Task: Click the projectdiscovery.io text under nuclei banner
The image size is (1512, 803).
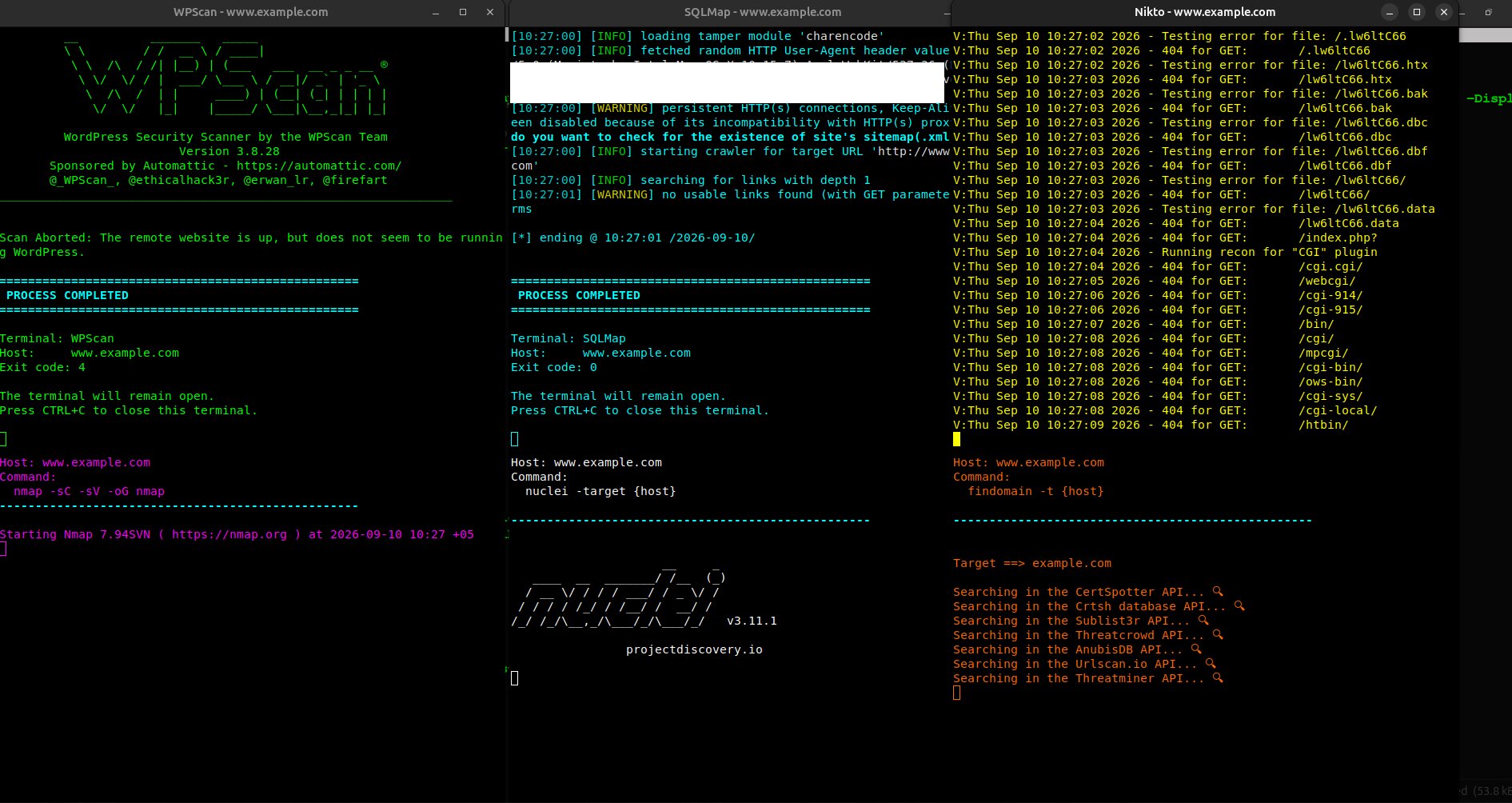Action: pyautogui.click(x=694, y=649)
